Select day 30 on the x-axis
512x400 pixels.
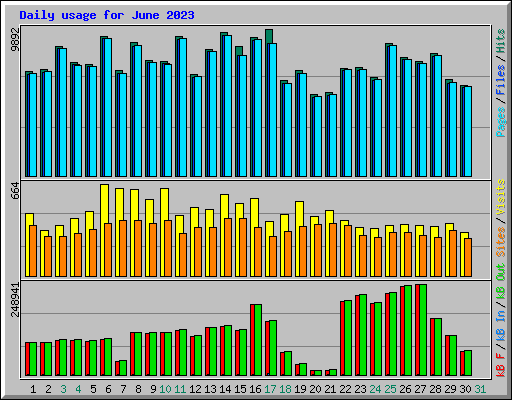click(465, 389)
